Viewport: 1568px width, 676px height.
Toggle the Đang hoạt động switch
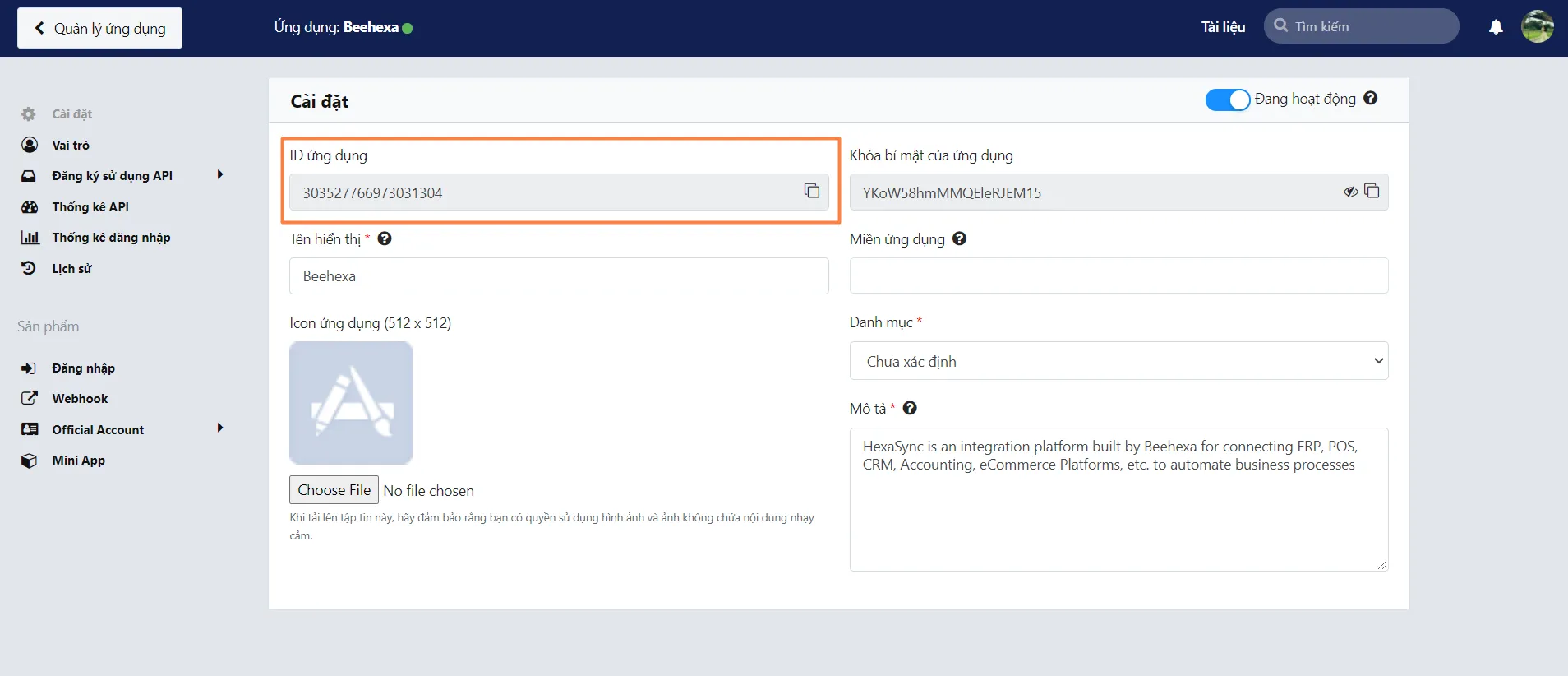pos(1228,100)
